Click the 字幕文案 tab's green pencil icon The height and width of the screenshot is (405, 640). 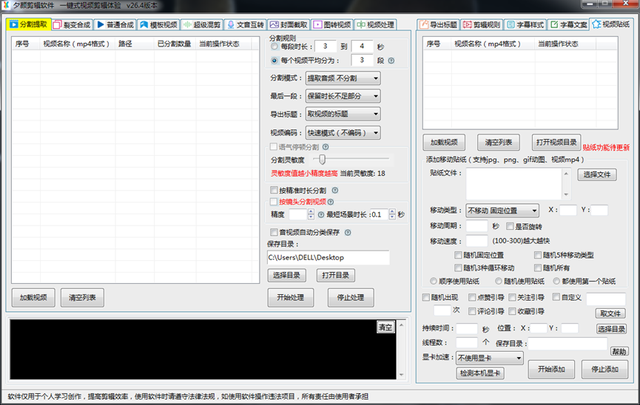tap(554, 25)
